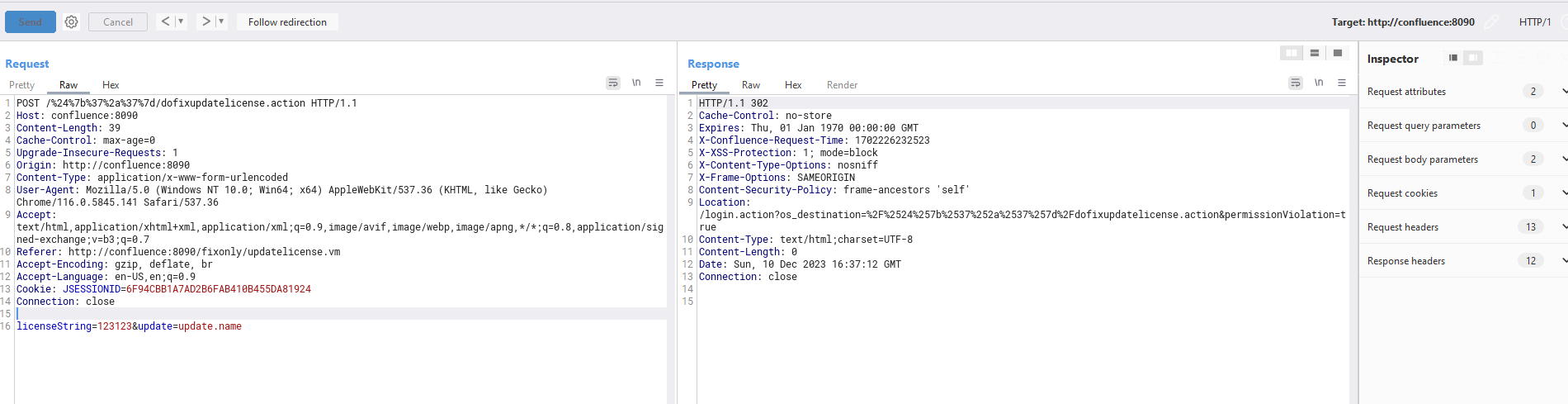
Task: Click the empty line 15 in the request
Action: click(340, 314)
